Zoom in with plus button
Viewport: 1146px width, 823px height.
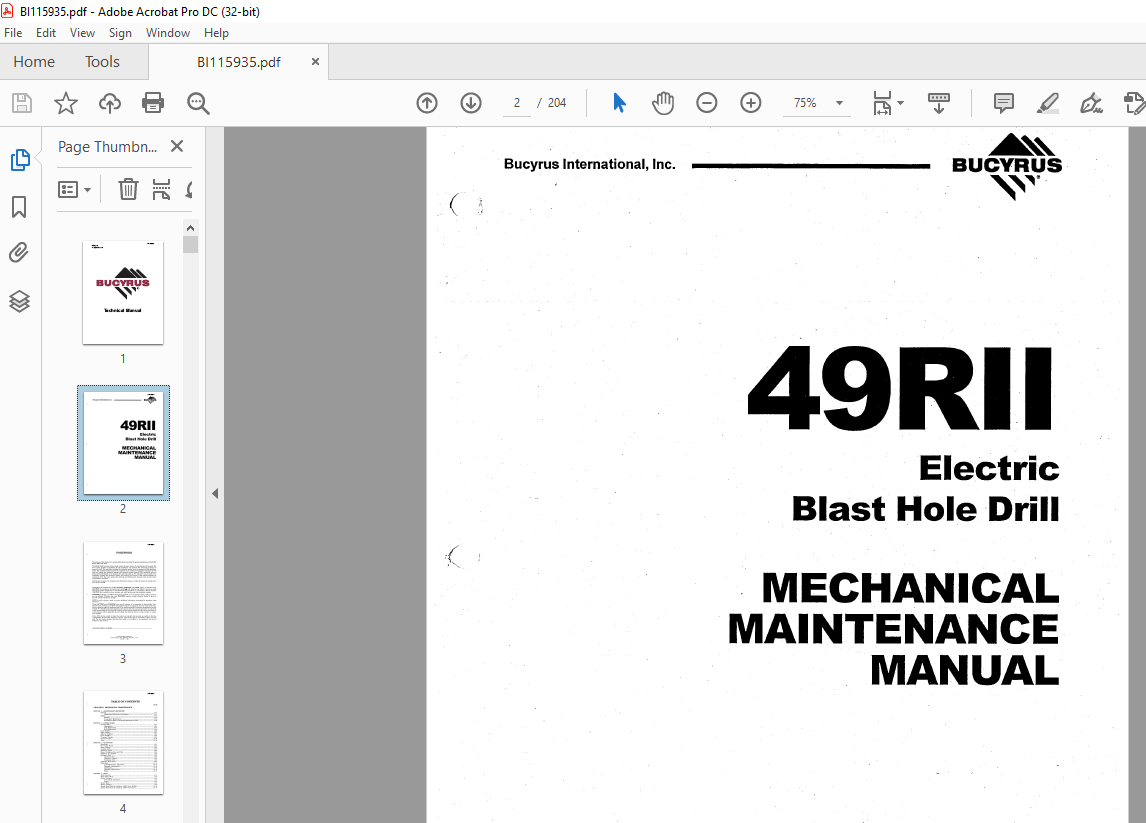pos(751,103)
